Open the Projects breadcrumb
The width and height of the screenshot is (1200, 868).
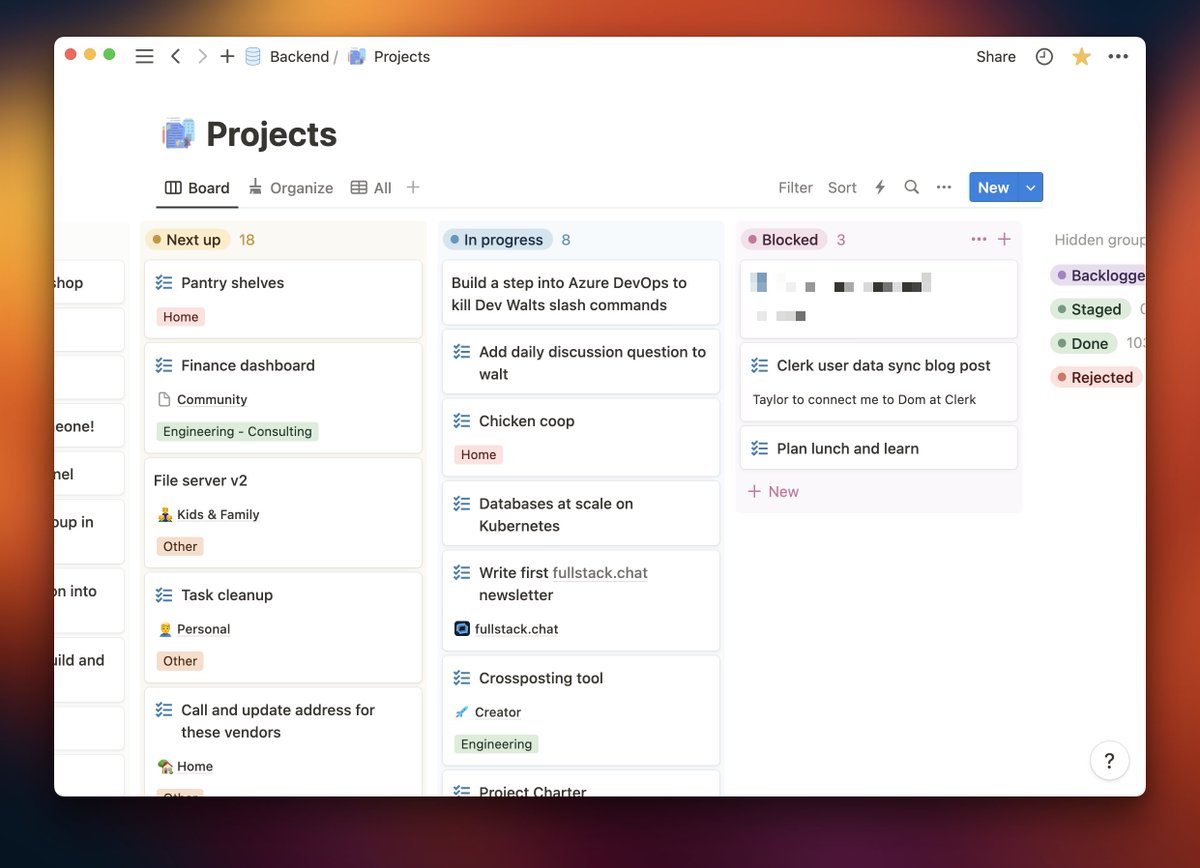click(401, 57)
